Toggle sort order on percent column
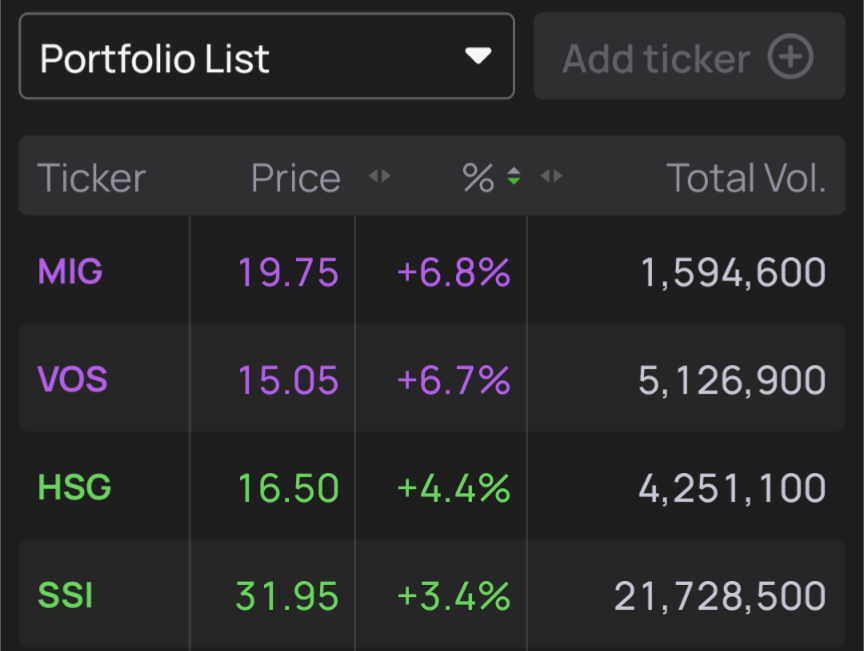 (513, 178)
